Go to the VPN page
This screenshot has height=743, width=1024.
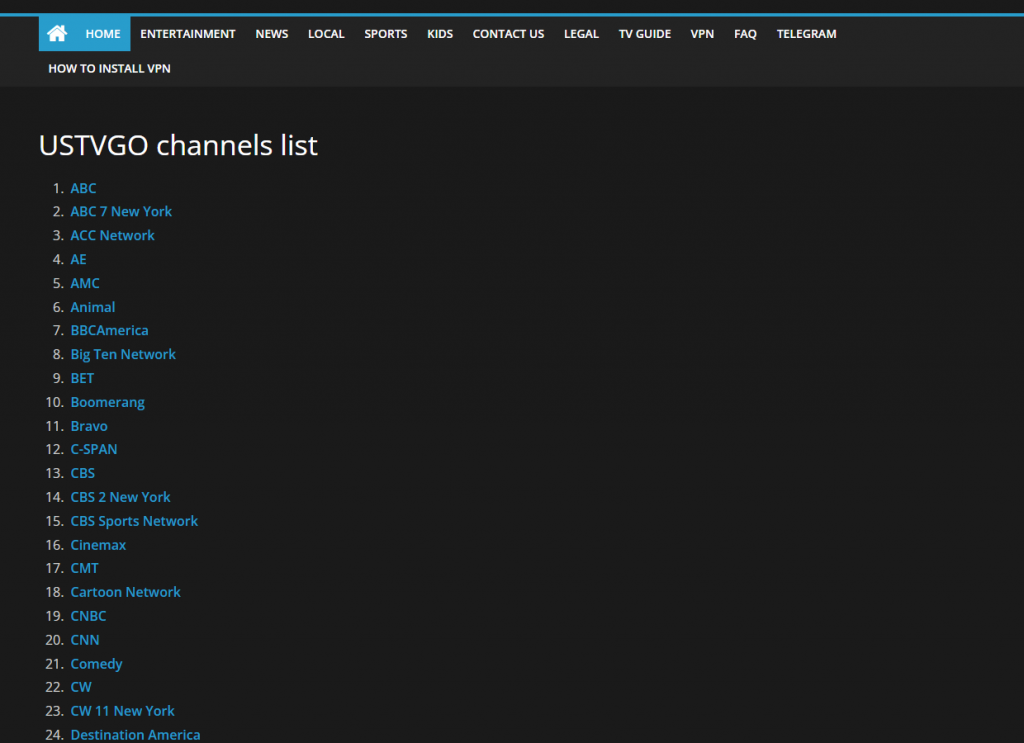pyautogui.click(x=702, y=34)
